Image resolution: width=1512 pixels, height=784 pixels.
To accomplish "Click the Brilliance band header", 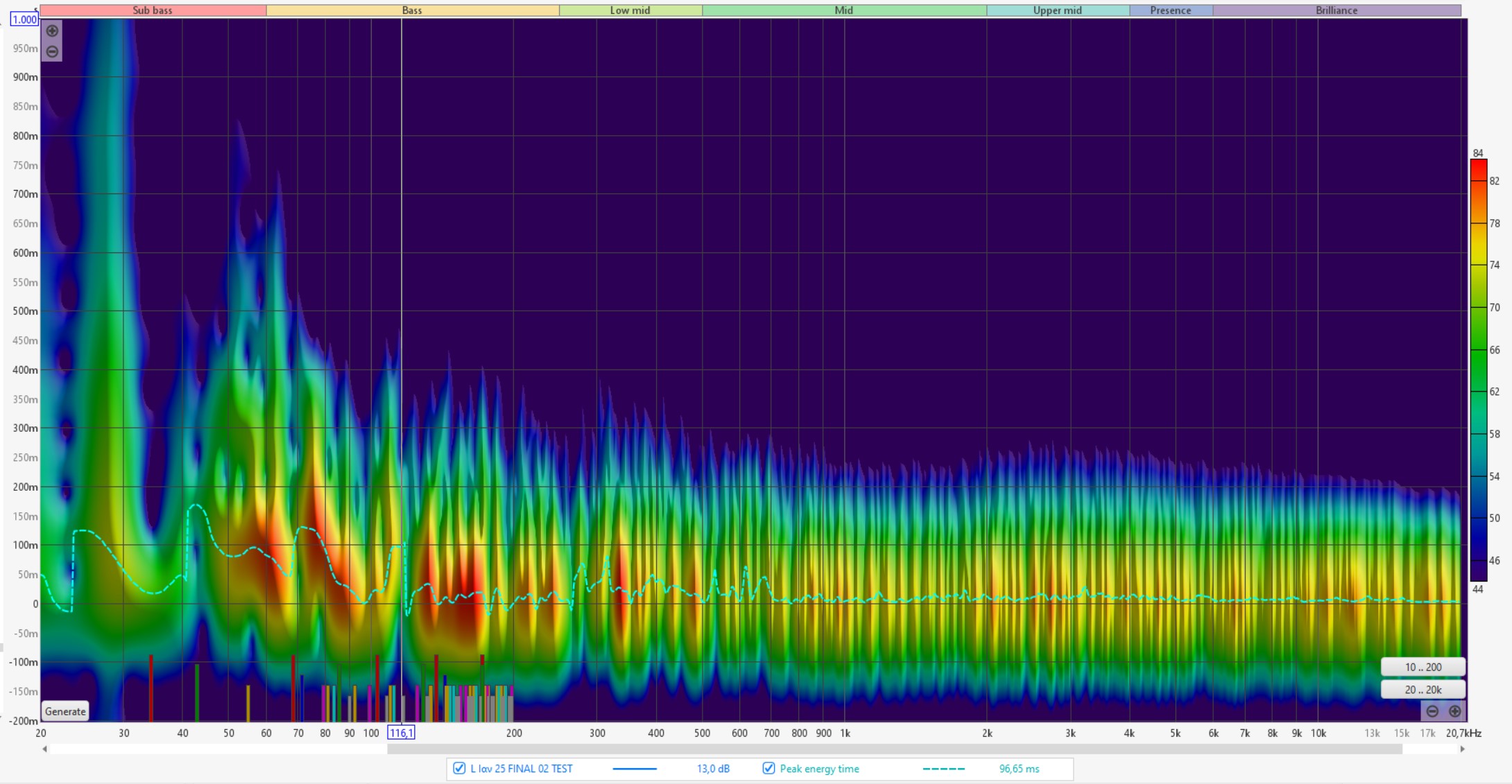I will coord(1336,10).
